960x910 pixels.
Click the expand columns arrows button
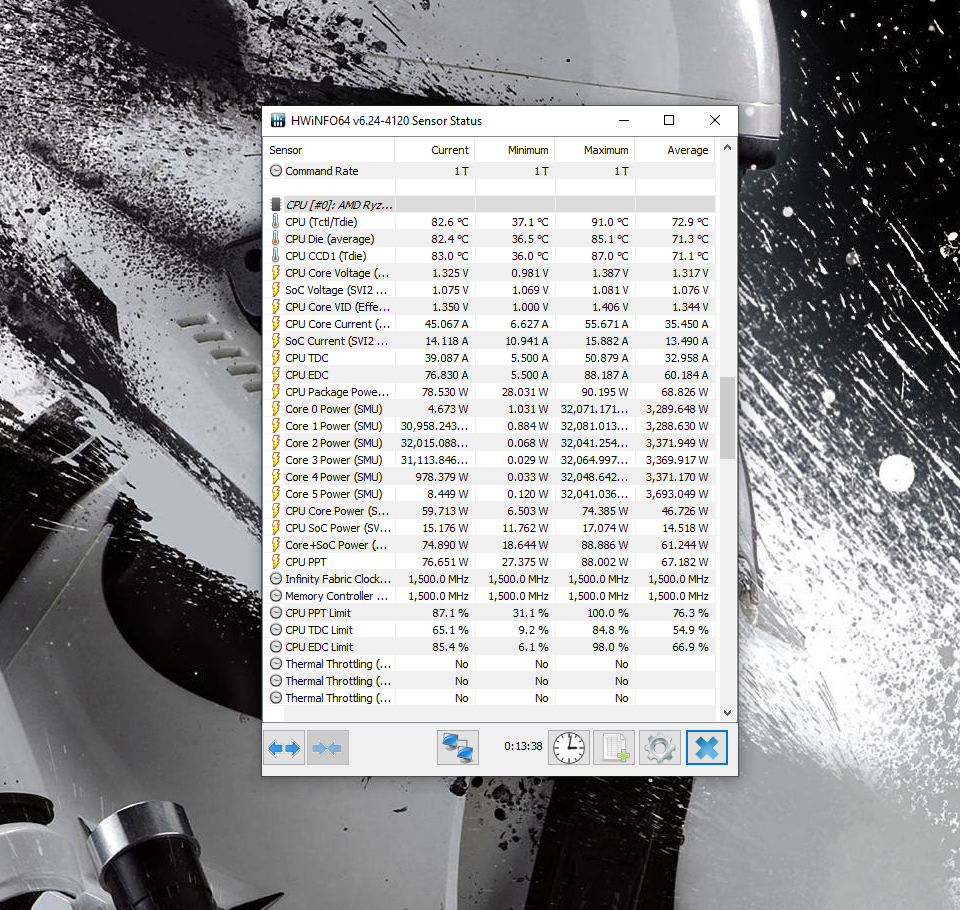283,747
